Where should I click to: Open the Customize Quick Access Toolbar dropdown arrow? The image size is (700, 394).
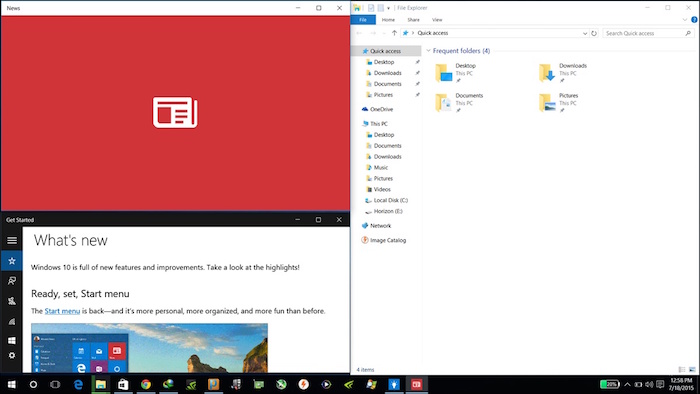click(388, 8)
